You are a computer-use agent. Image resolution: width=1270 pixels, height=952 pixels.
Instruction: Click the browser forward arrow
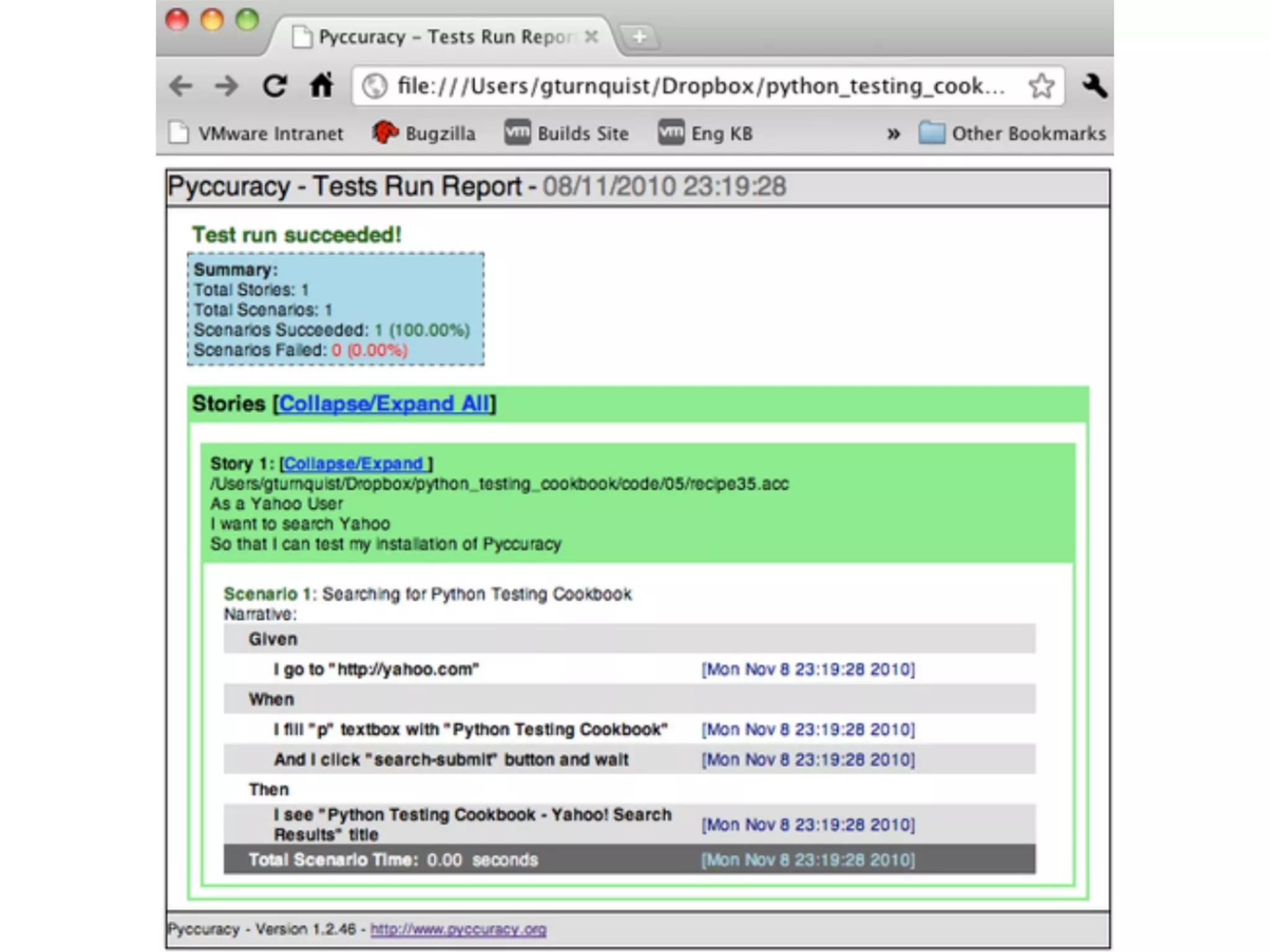(226, 86)
